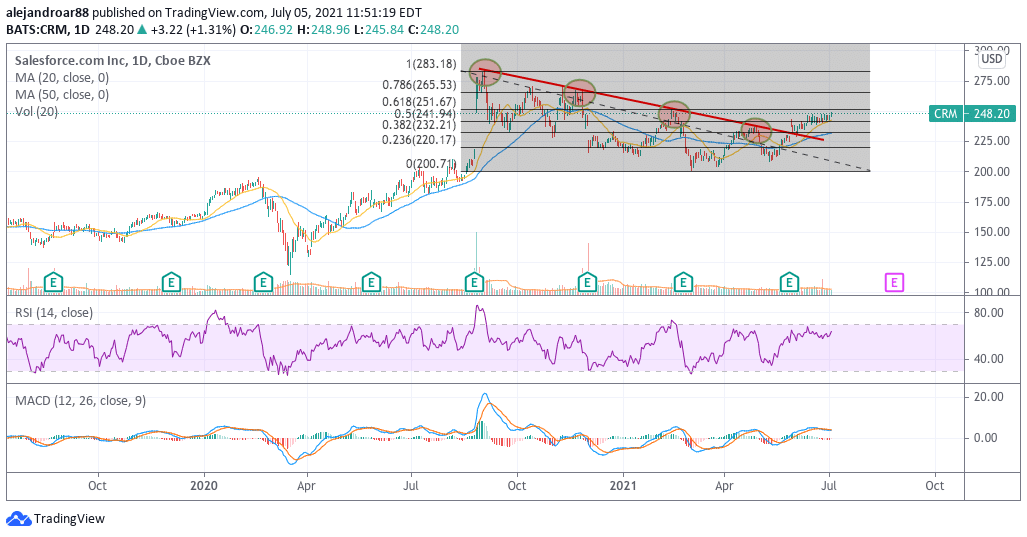The height and width of the screenshot is (537, 1027).
Task: Open the earnings E marker for December 2020
Action: (587, 283)
